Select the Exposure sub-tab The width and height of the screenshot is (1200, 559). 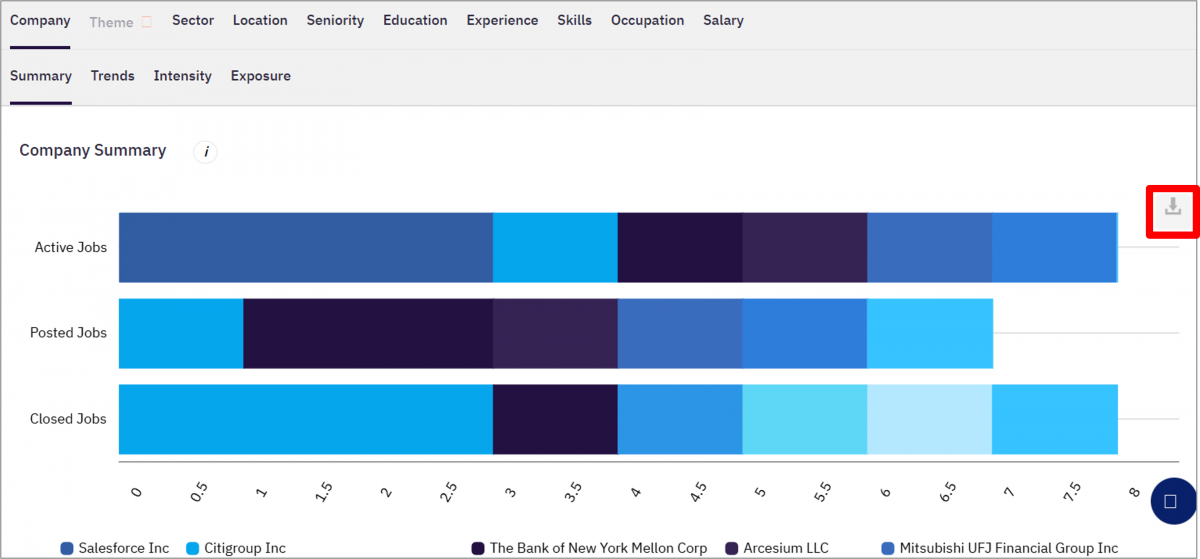click(x=260, y=76)
